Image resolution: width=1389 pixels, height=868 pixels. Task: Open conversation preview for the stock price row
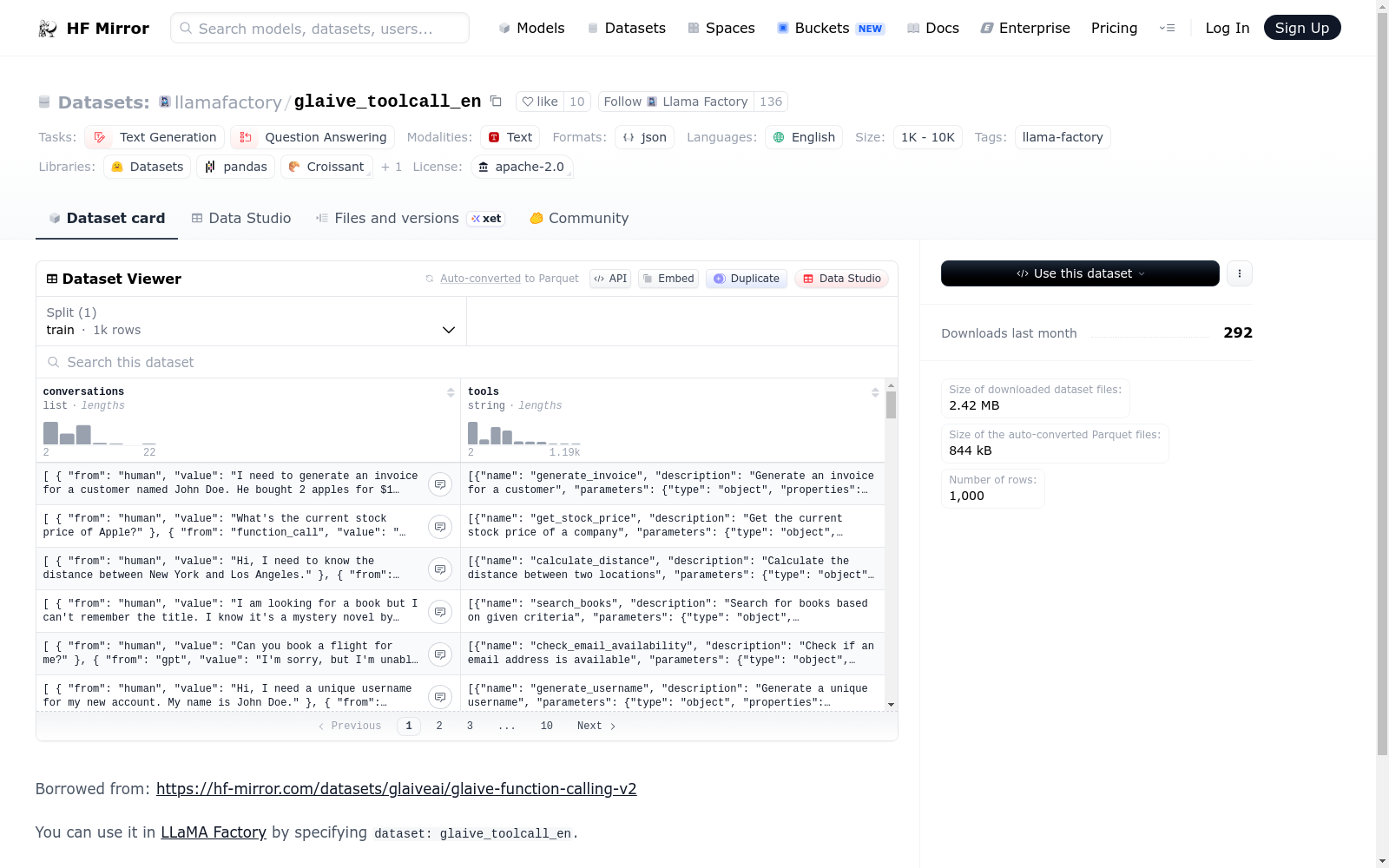(x=440, y=526)
